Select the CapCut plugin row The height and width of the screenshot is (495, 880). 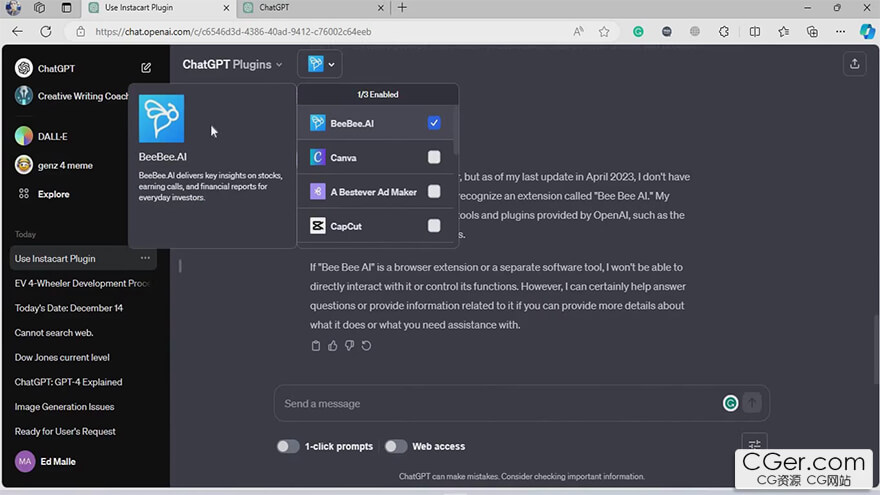(x=375, y=226)
